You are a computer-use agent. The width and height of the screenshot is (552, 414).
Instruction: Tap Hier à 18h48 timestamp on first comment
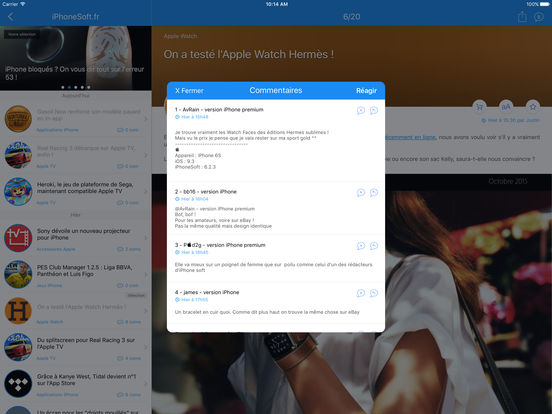[192, 117]
